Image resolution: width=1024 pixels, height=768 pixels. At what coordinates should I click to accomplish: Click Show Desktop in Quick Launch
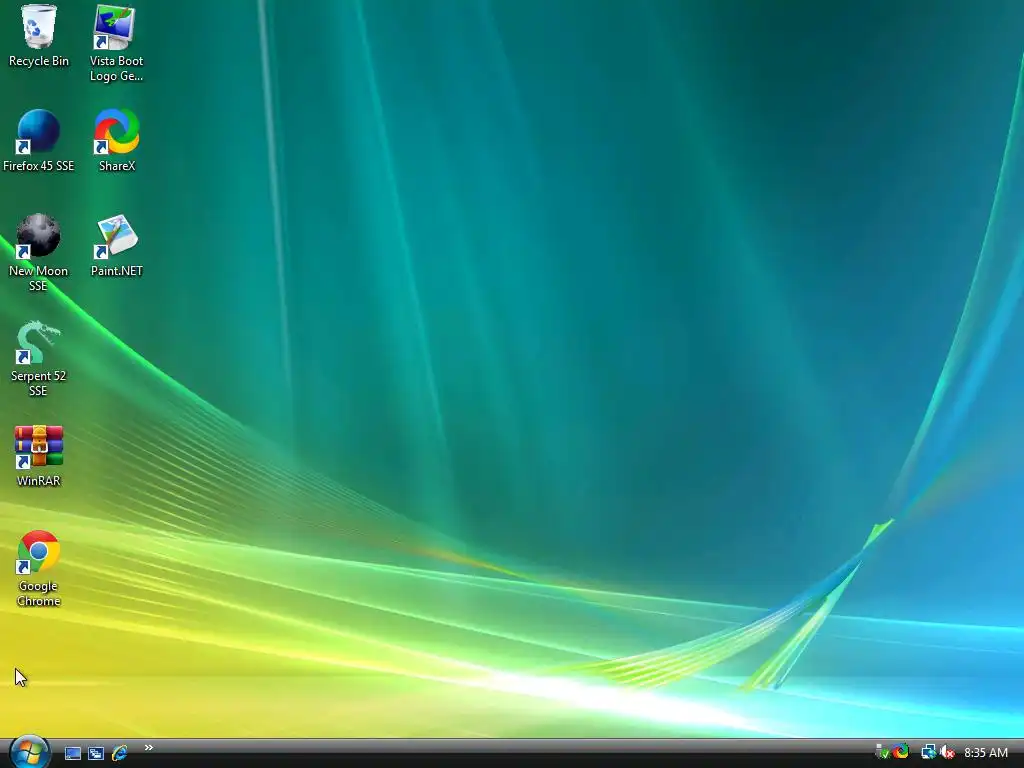pyautogui.click(x=72, y=753)
